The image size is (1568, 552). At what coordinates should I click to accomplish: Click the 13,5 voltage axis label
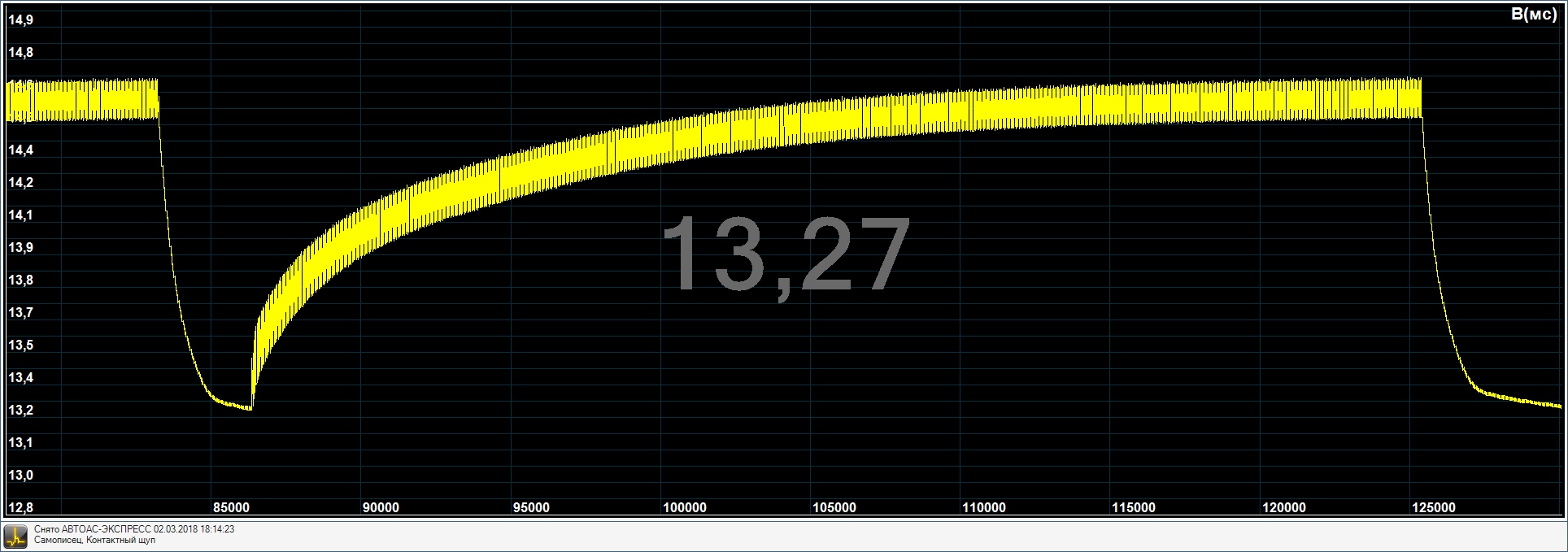click(20, 346)
